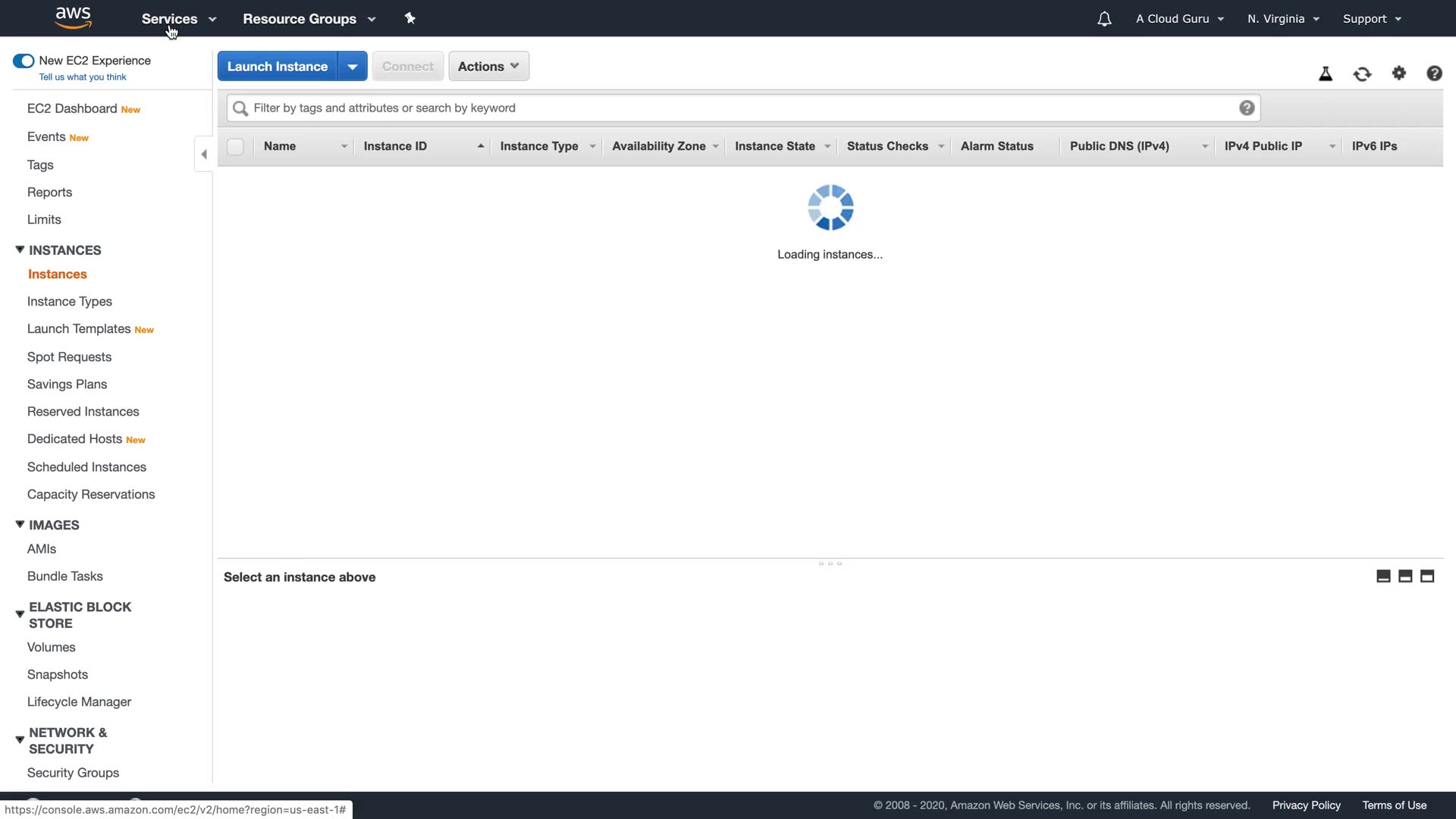Click the experiments flask icon
1456x819 pixels.
(x=1326, y=74)
